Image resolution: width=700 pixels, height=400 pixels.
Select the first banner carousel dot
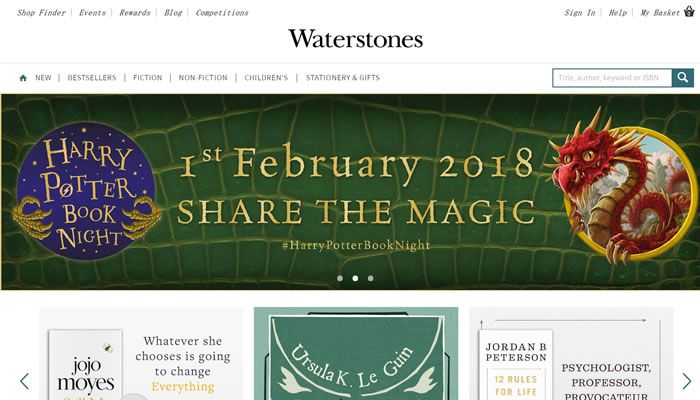(x=340, y=278)
